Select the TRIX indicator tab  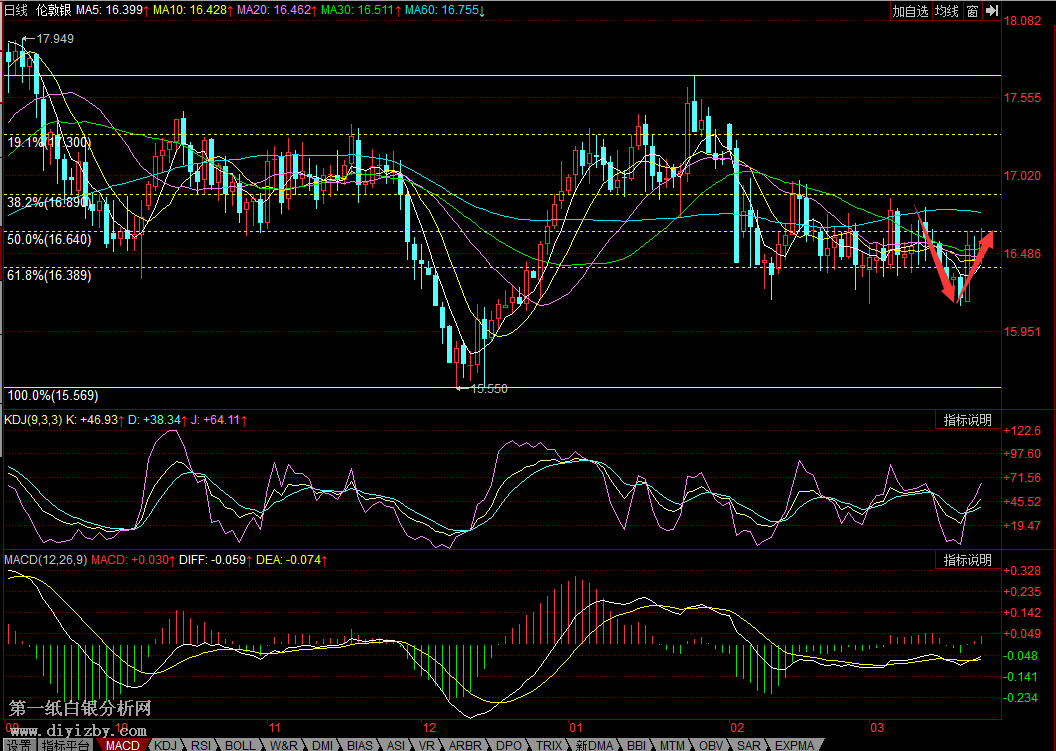[549, 745]
